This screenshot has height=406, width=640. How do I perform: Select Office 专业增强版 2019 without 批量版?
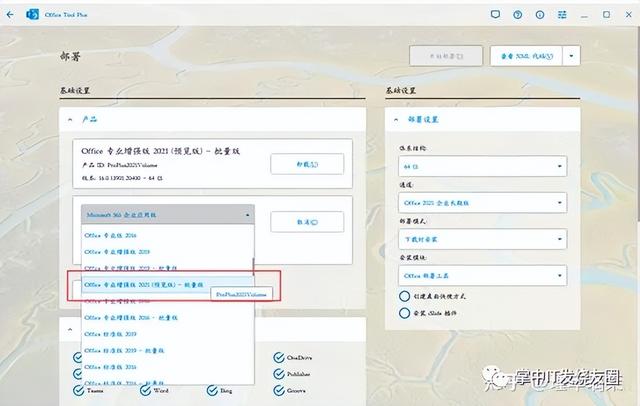pos(168,252)
